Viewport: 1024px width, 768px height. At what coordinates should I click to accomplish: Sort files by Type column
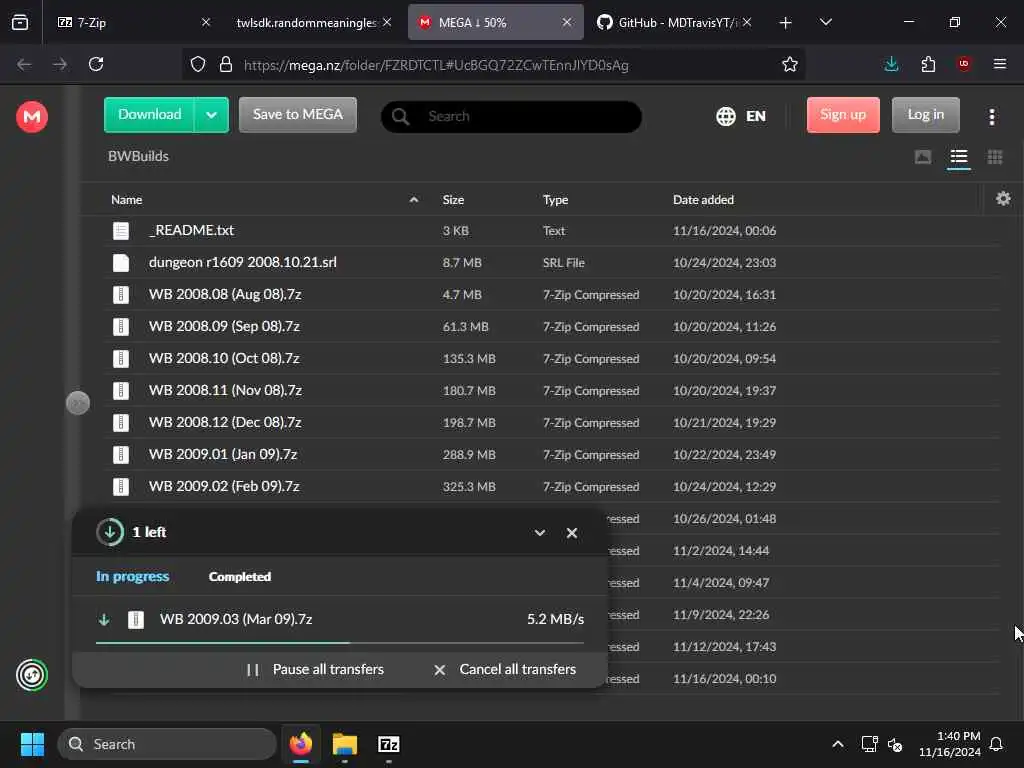tap(555, 200)
